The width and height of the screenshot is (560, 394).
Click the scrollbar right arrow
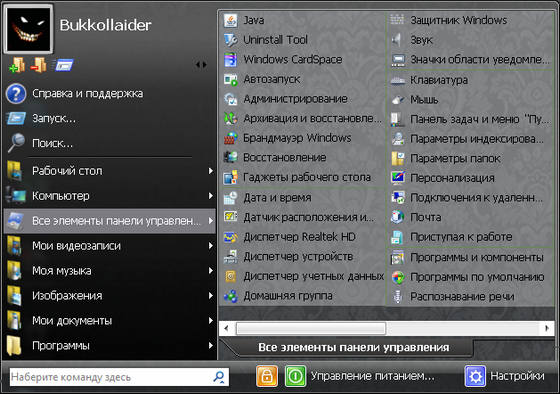pos(547,328)
